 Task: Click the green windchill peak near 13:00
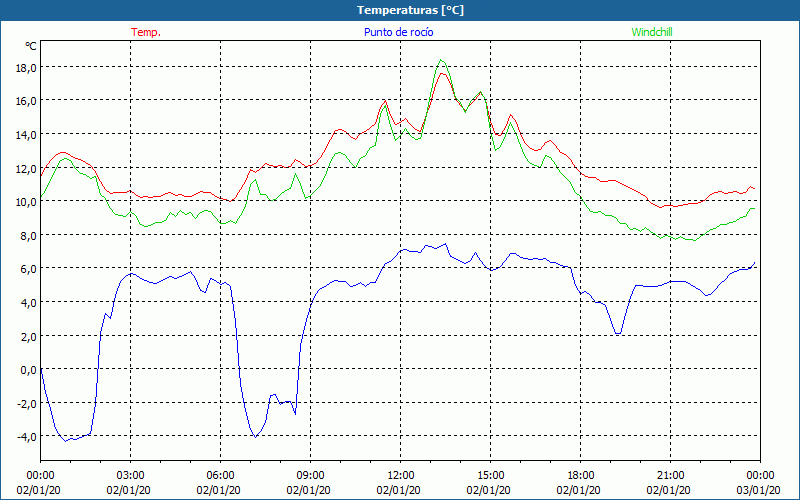point(441,60)
